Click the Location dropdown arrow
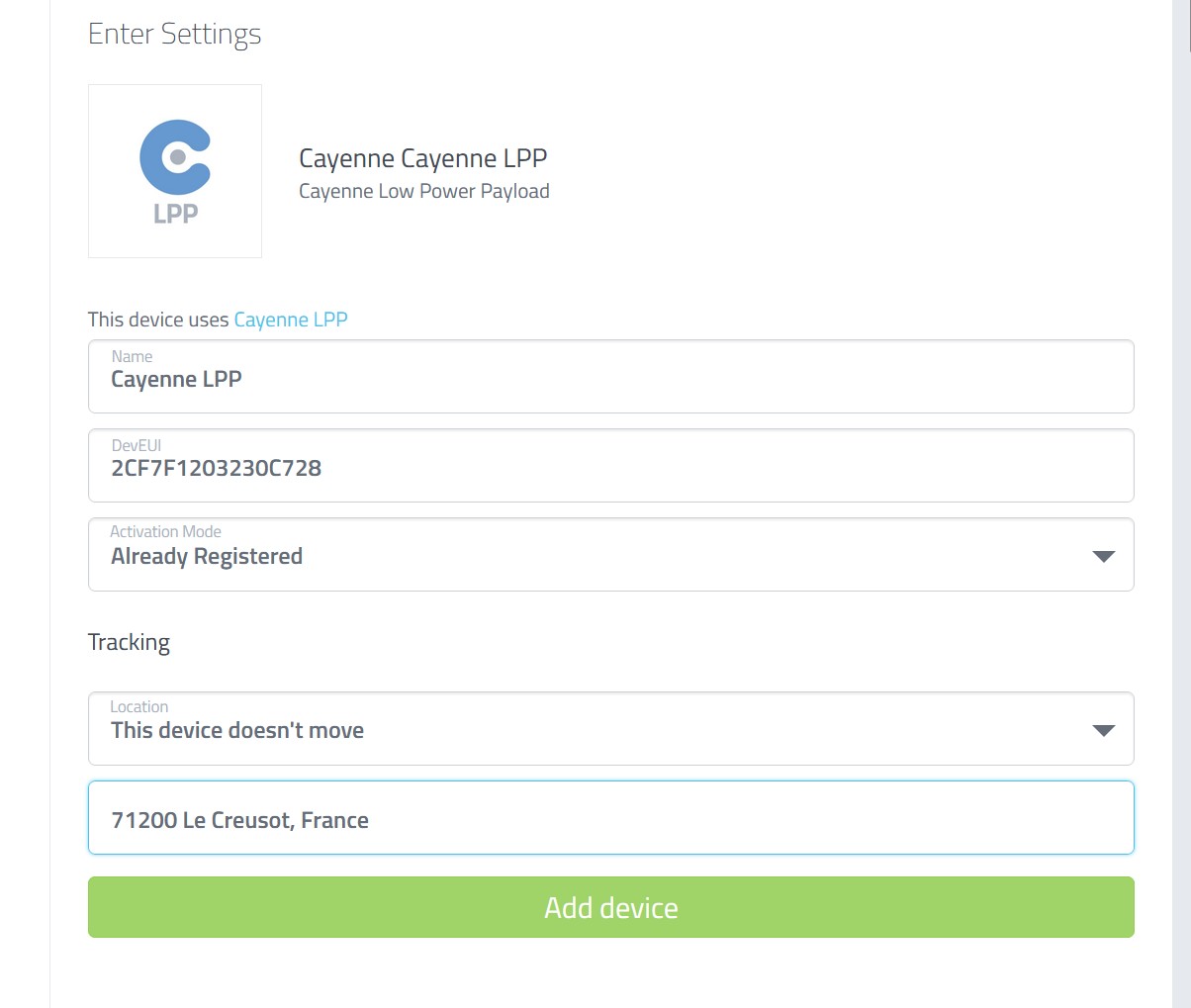Viewport: 1191px width, 1008px height. [1103, 731]
